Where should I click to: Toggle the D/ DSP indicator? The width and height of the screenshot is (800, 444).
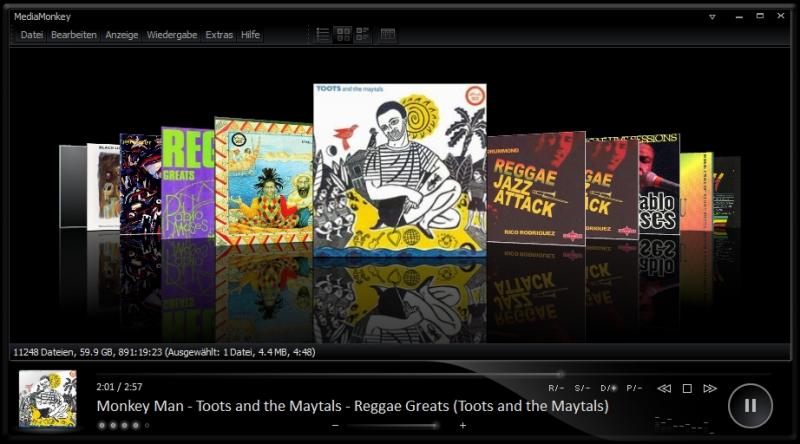click(x=608, y=388)
